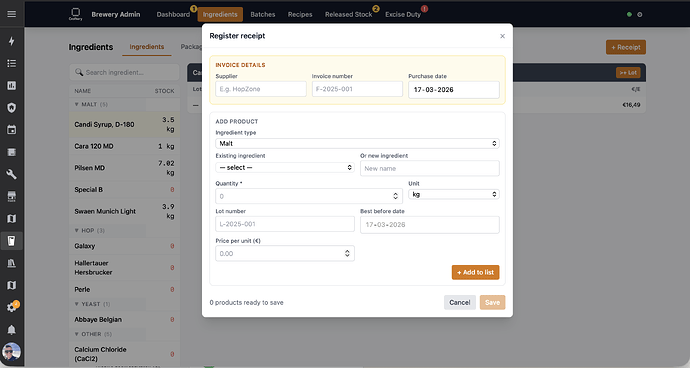Screen dimensions: 690x368
Task: Click the Price per unit input field
Action: 285,254
